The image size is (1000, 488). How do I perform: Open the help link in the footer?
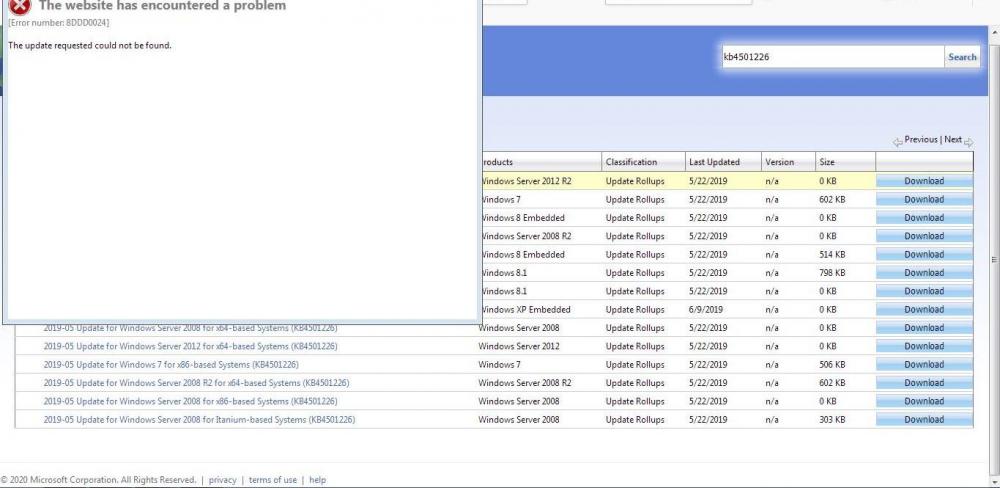[317, 480]
